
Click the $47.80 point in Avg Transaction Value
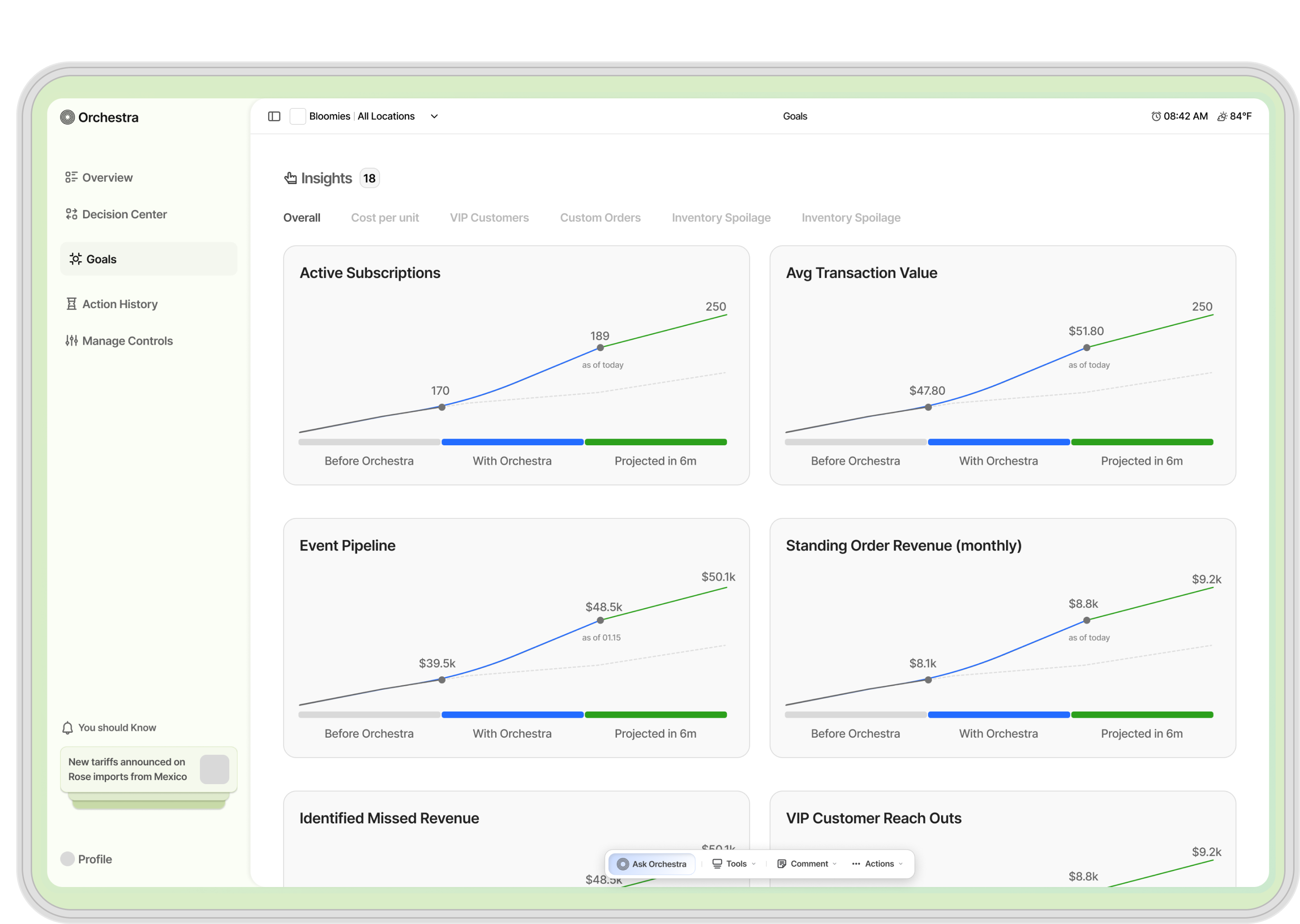coord(928,407)
